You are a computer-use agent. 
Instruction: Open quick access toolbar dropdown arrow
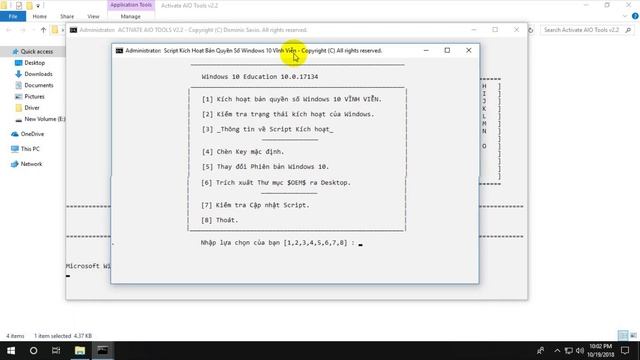point(38,6)
